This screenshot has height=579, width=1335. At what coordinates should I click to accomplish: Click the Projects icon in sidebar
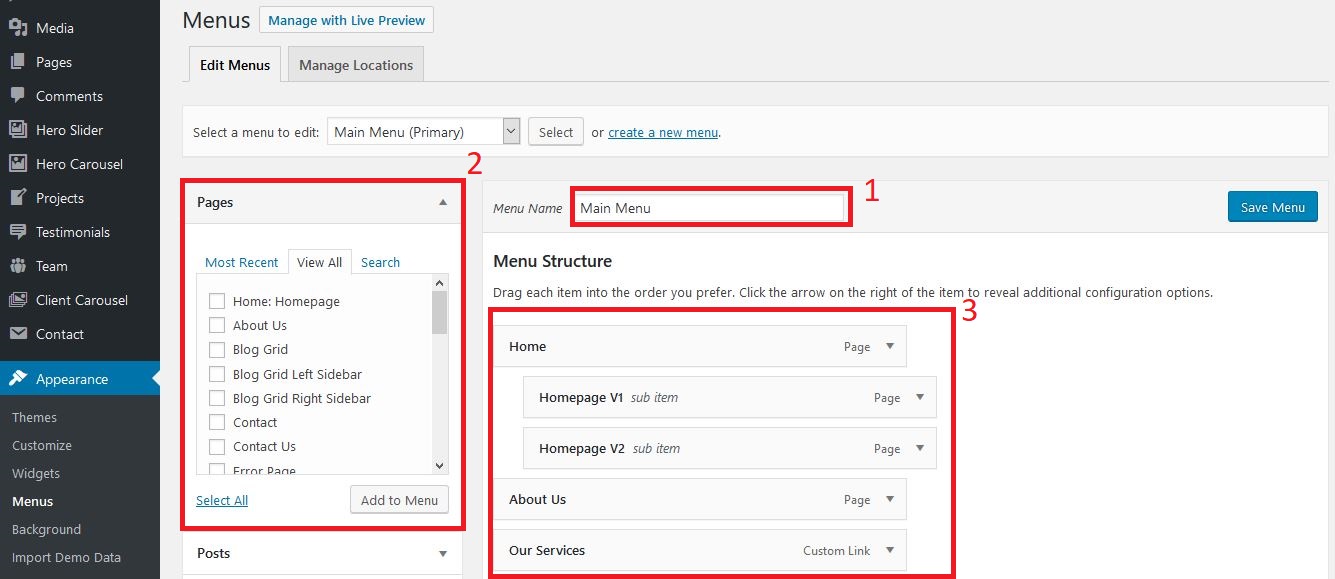[x=18, y=198]
